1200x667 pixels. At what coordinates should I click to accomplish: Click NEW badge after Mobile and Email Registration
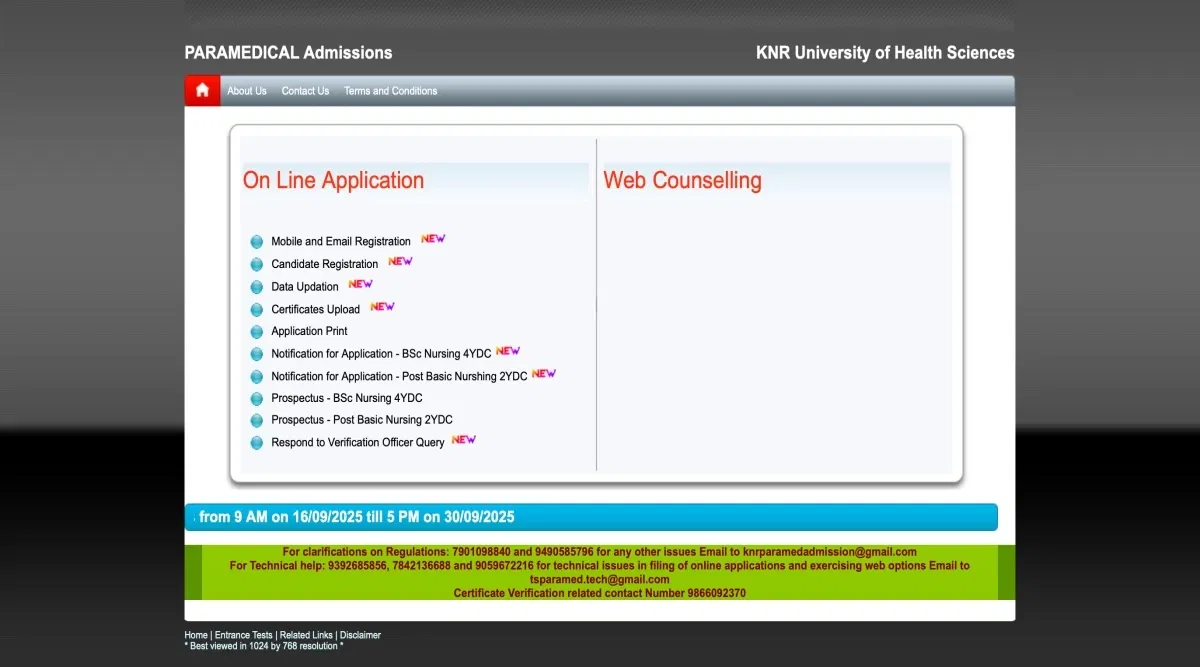click(433, 239)
